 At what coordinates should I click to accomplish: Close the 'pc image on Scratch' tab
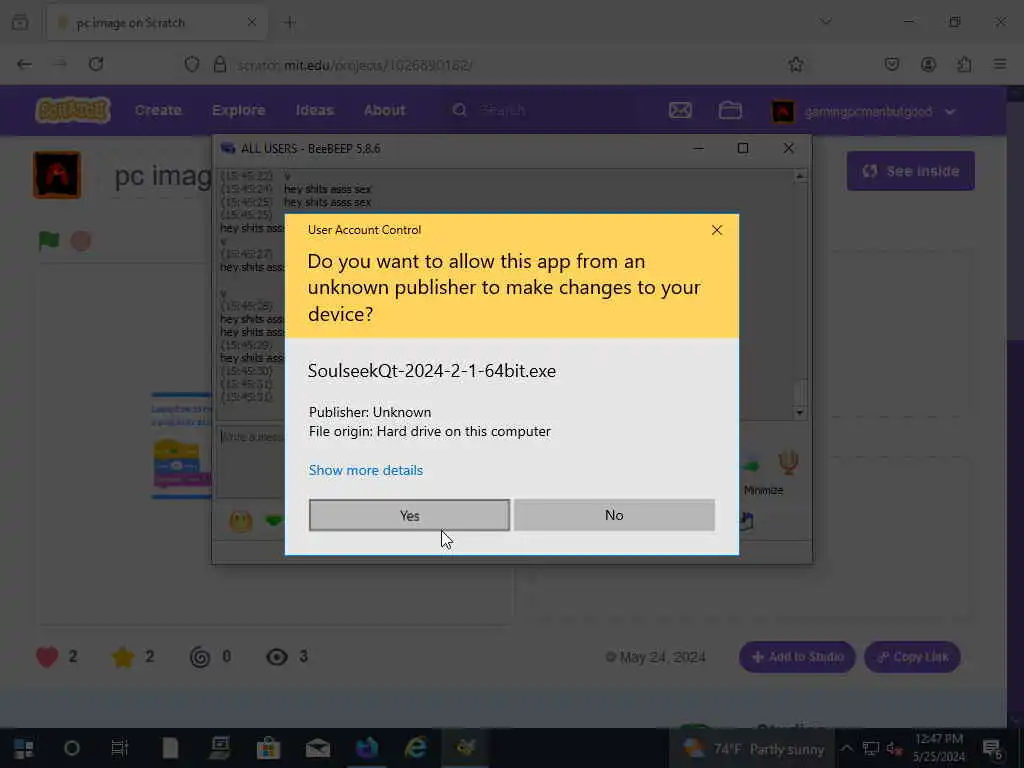[x=251, y=23]
